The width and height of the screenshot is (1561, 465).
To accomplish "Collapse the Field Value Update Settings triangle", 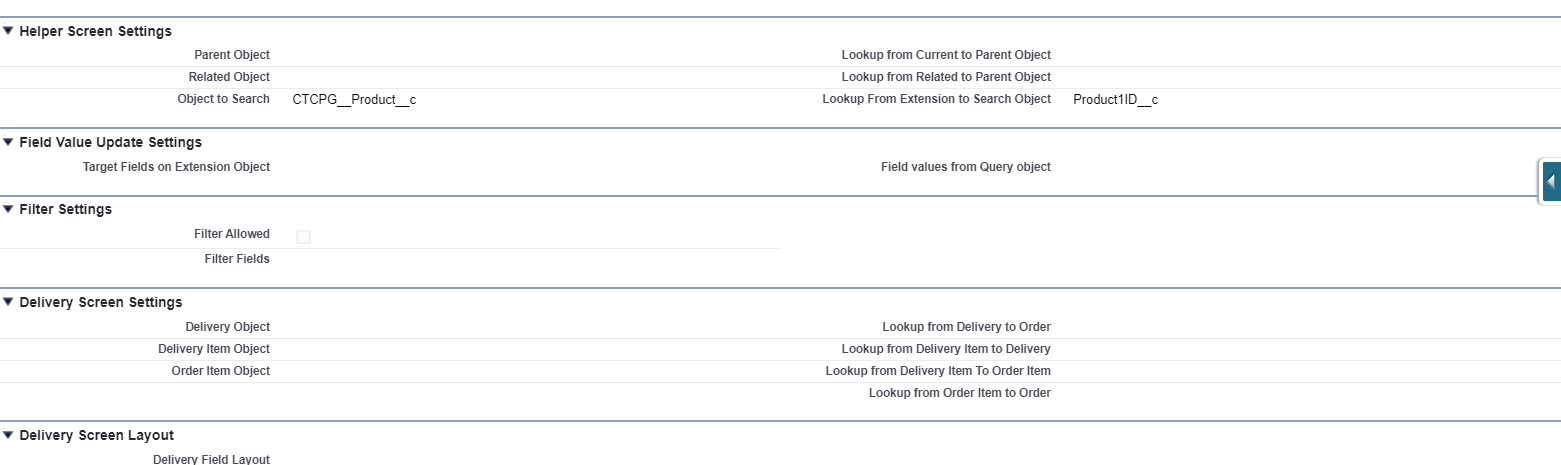I will point(8,142).
